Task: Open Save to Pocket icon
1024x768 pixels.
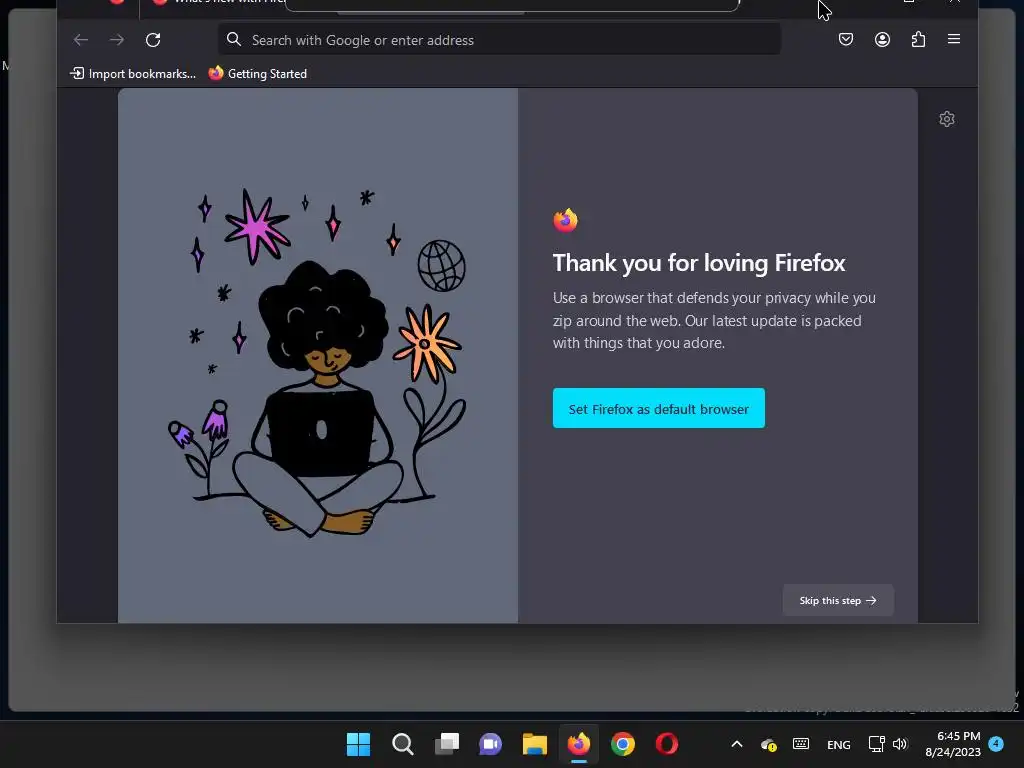Action: point(846,40)
